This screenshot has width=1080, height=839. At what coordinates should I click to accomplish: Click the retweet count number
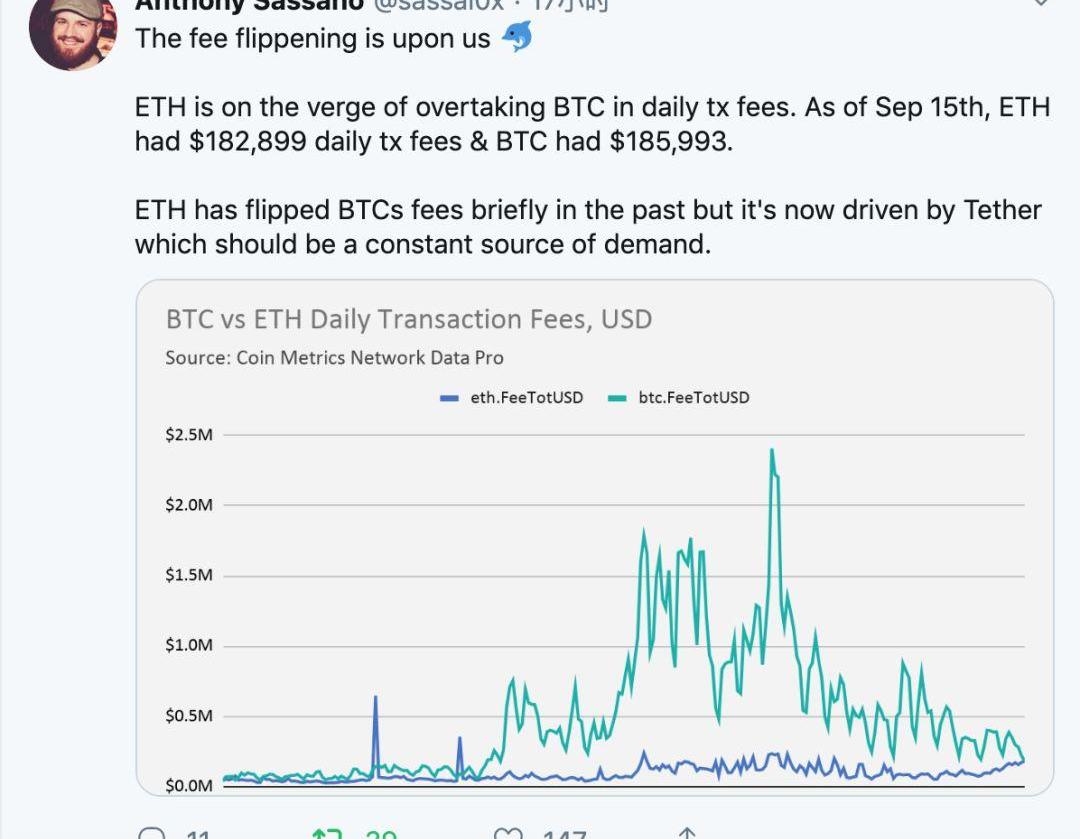tap(381, 834)
